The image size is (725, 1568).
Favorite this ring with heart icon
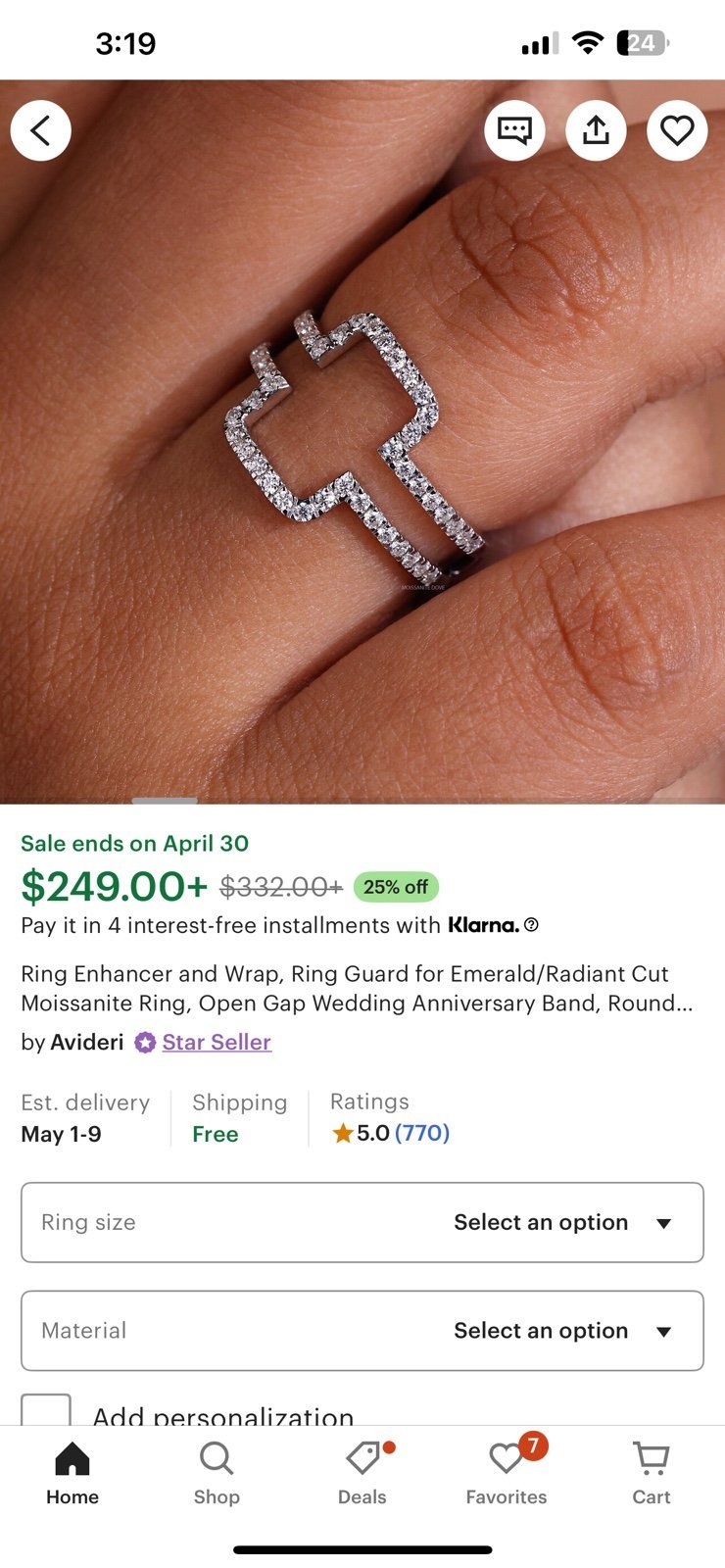(x=677, y=130)
